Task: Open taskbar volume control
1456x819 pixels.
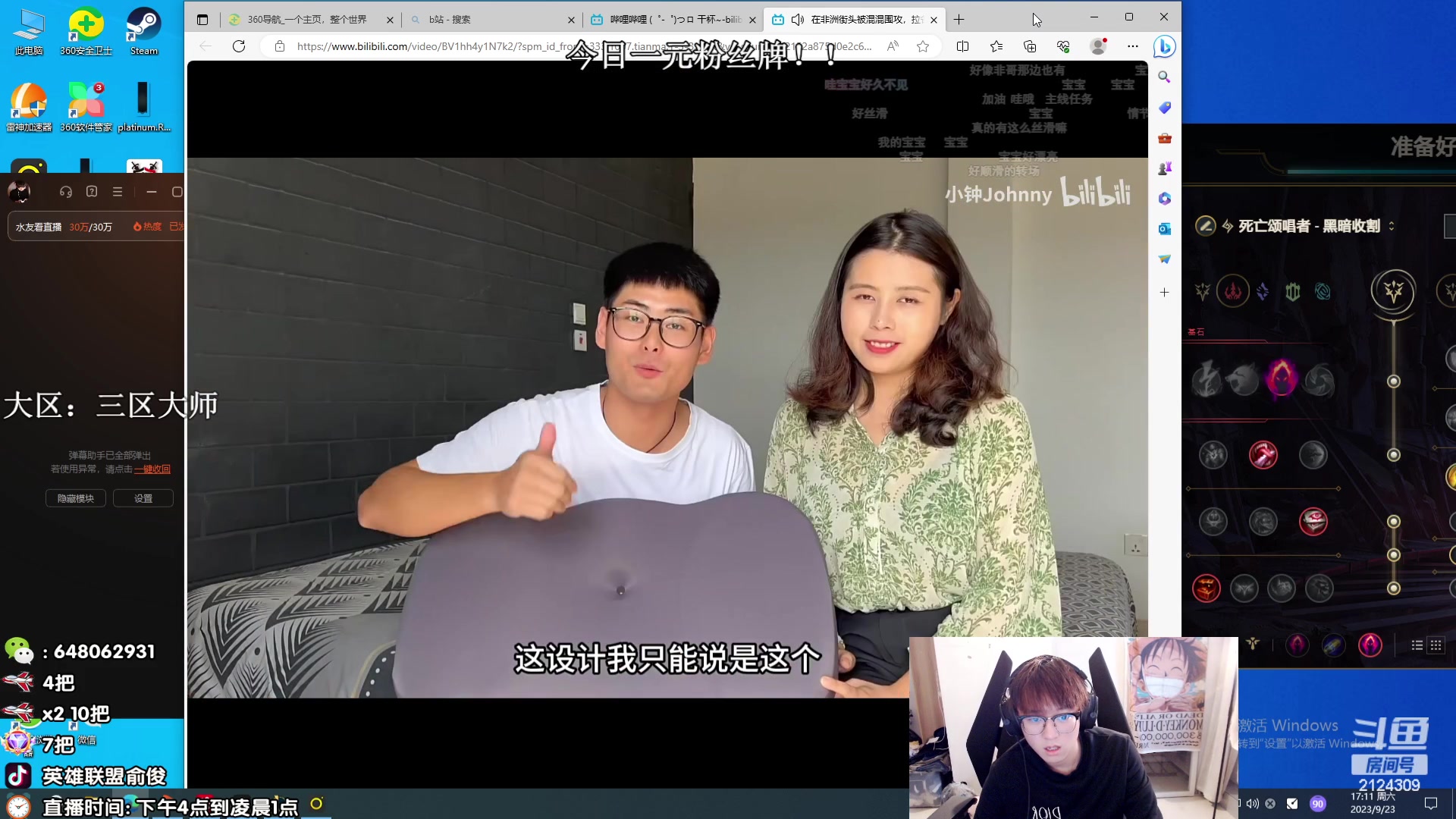Action: [1253, 804]
